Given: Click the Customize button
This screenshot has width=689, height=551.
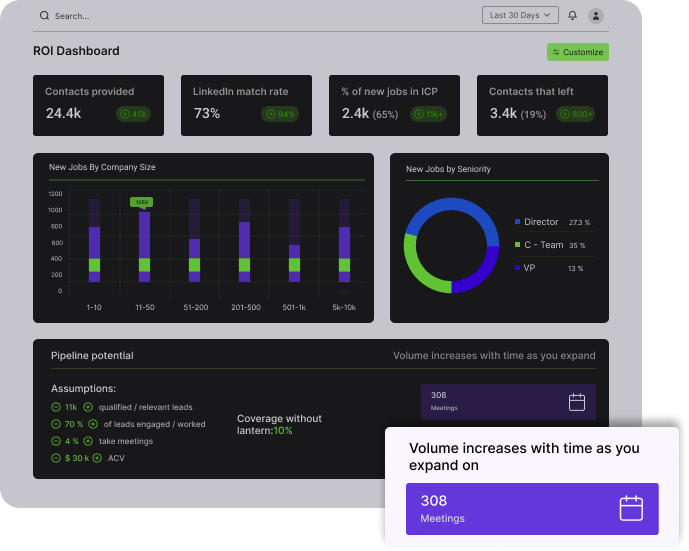Looking at the screenshot, I should tap(577, 52).
